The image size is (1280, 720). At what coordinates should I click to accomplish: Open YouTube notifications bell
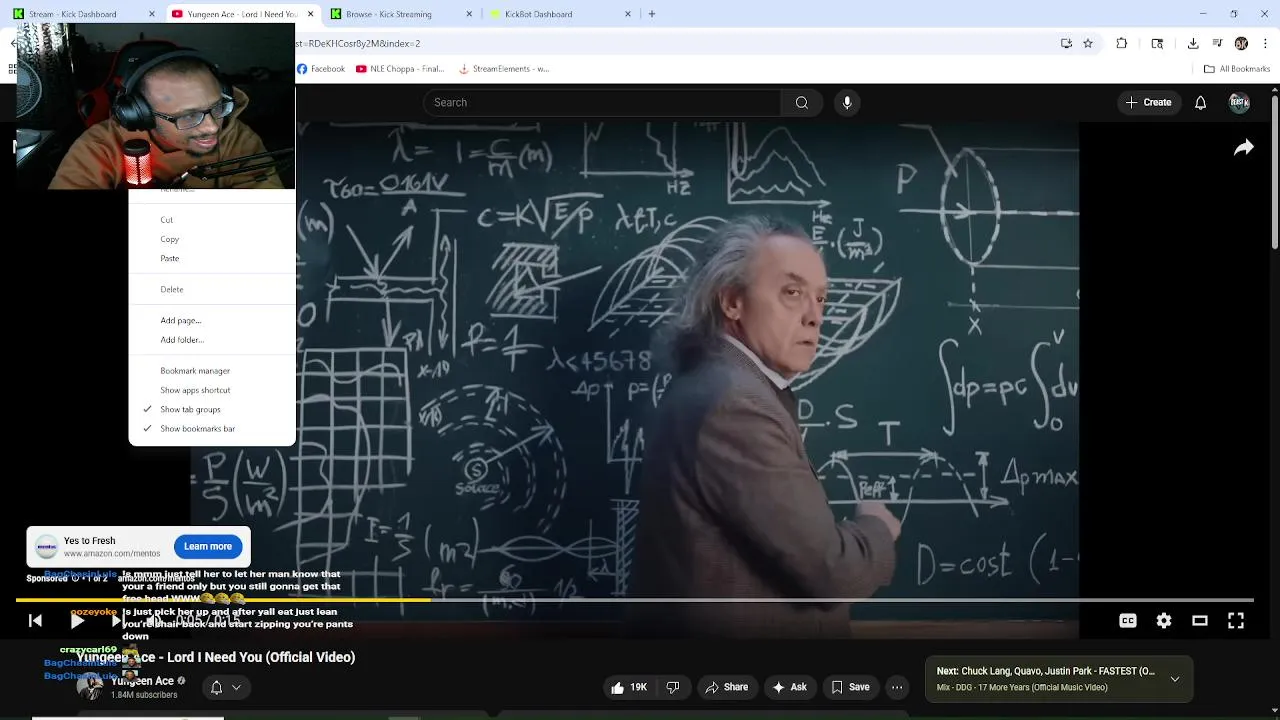pos(1201,102)
